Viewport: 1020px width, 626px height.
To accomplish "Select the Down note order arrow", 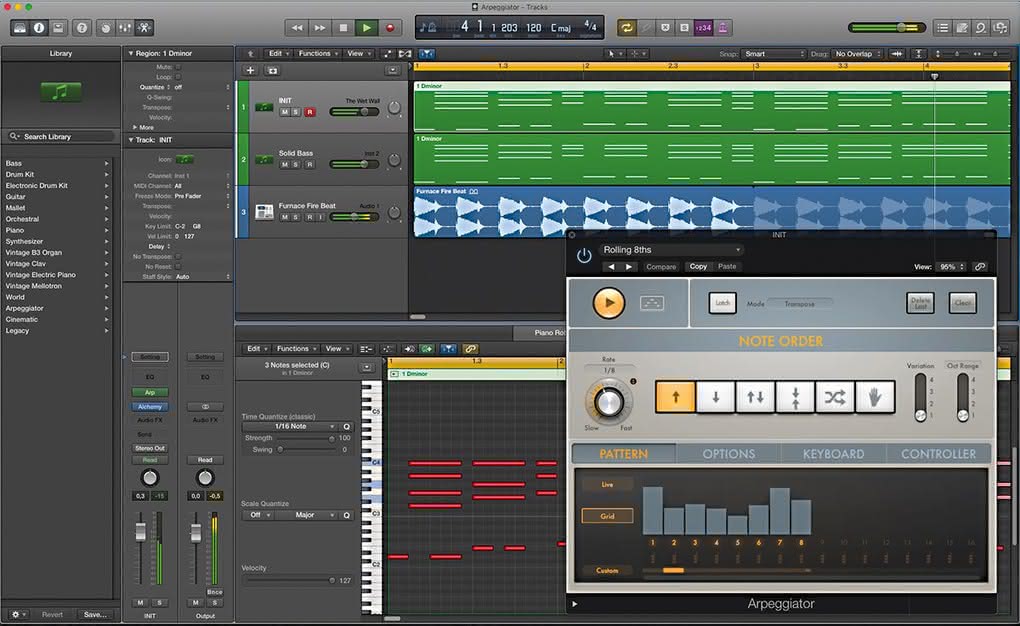I will point(716,397).
